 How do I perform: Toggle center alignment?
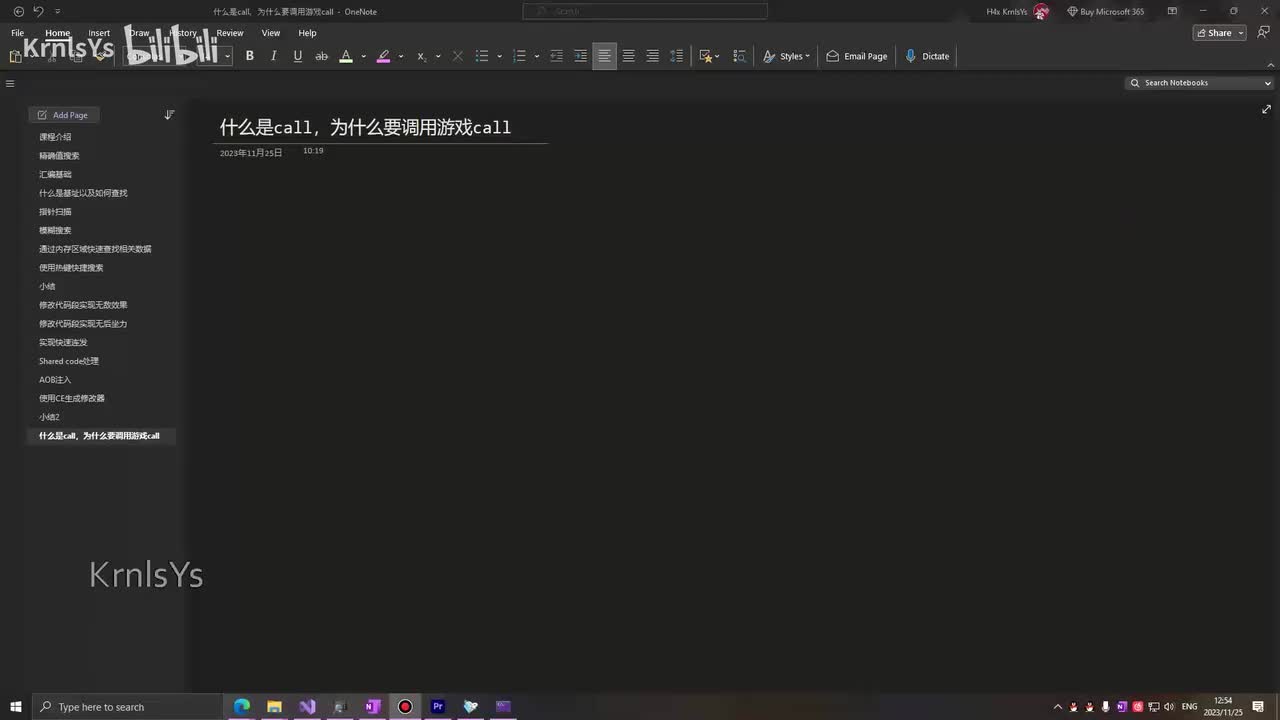coord(628,56)
